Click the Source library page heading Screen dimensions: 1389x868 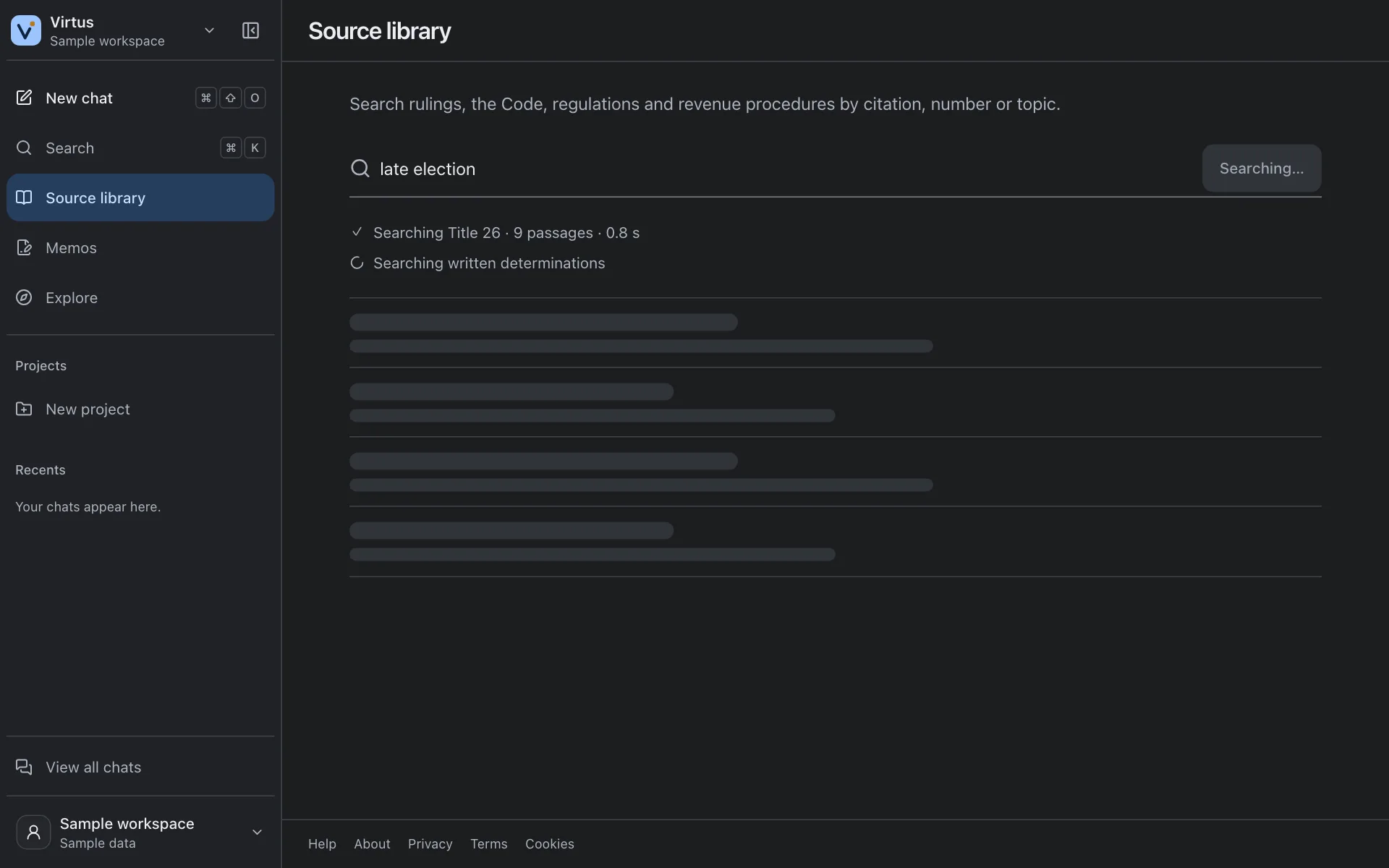coord(379,31)
